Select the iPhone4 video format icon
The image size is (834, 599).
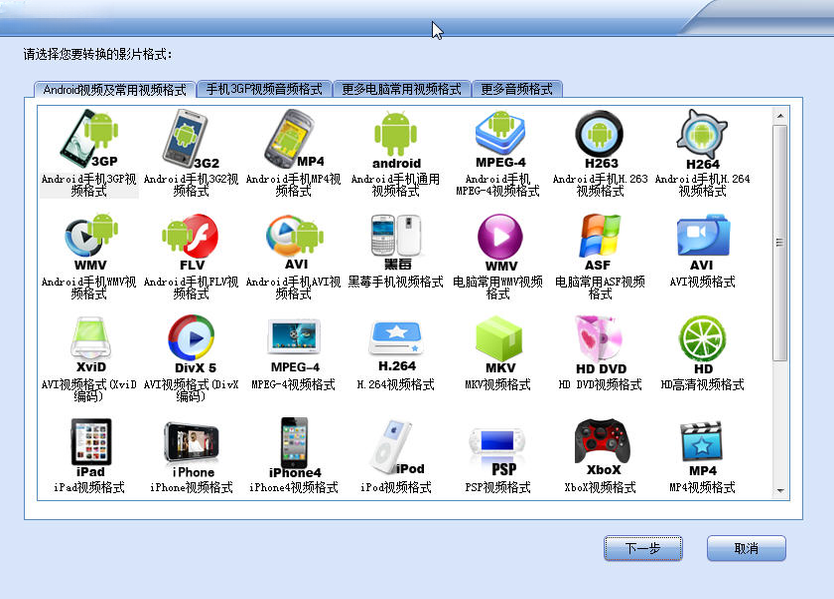tap(295, 448)
